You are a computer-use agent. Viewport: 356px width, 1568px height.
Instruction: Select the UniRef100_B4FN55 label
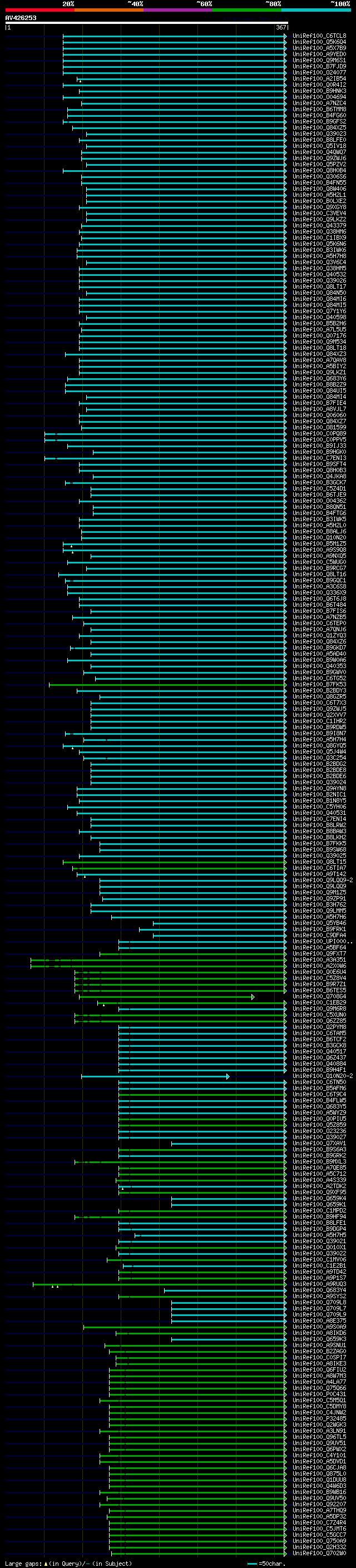point(319,182)
